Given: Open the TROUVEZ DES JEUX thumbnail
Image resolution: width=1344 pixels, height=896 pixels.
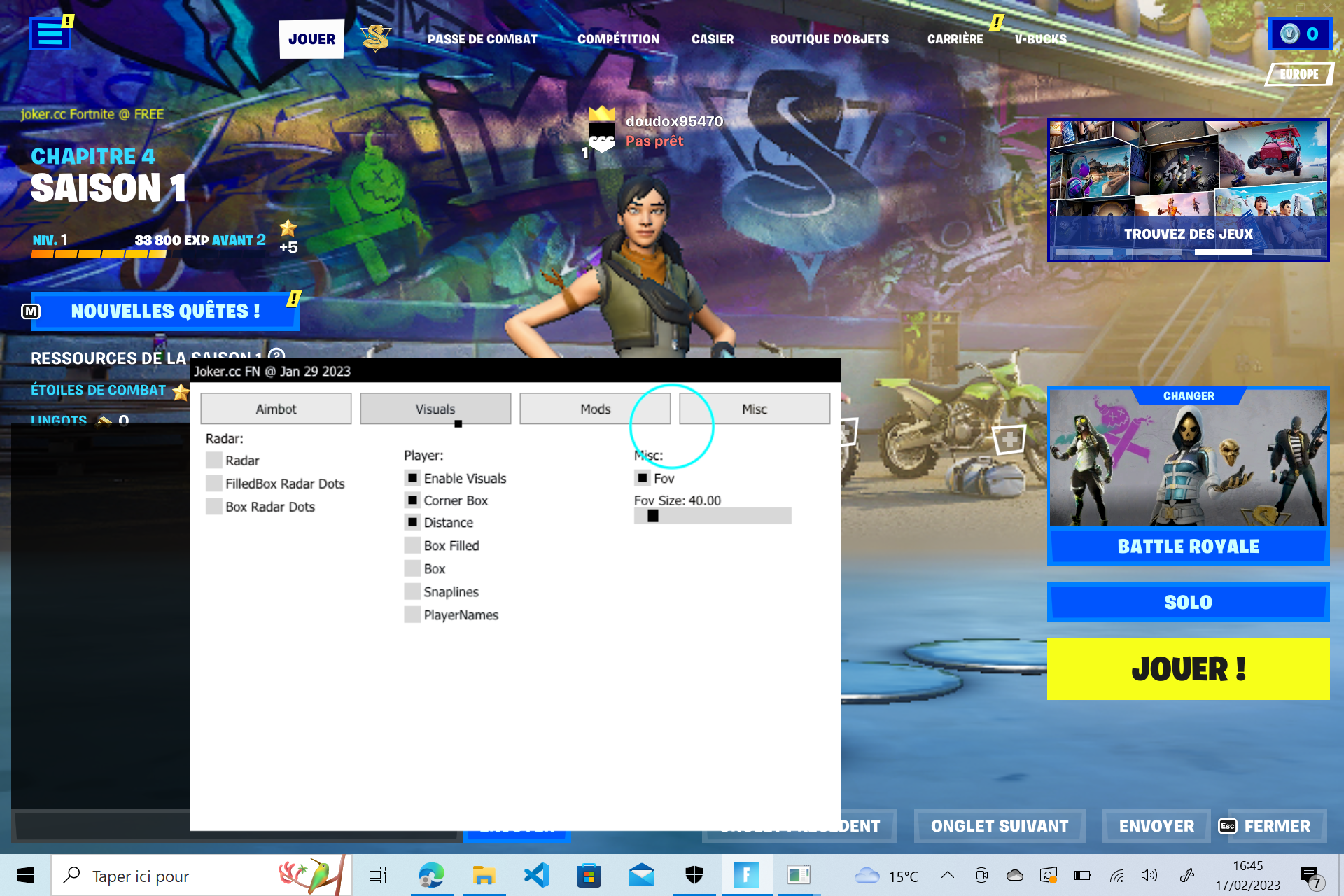Looking at the screenshot, I should 1188,190.
